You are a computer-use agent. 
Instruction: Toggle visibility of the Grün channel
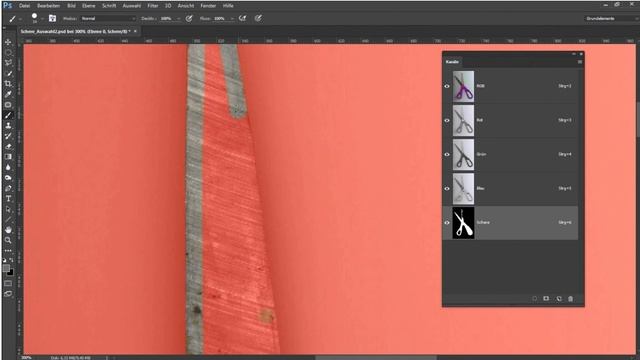447,154
